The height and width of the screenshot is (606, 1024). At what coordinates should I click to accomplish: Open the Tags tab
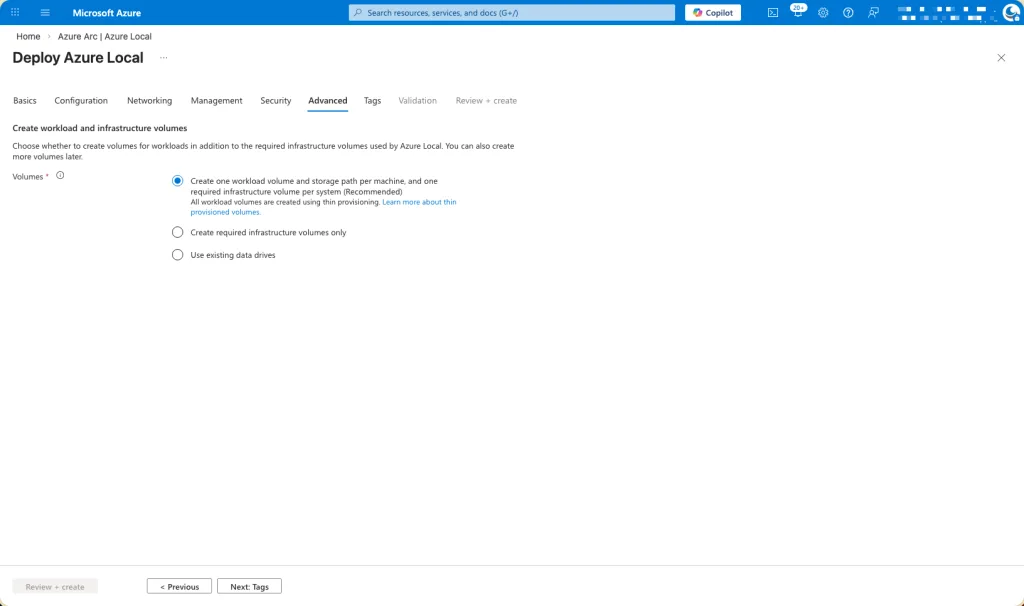(372, 101)
